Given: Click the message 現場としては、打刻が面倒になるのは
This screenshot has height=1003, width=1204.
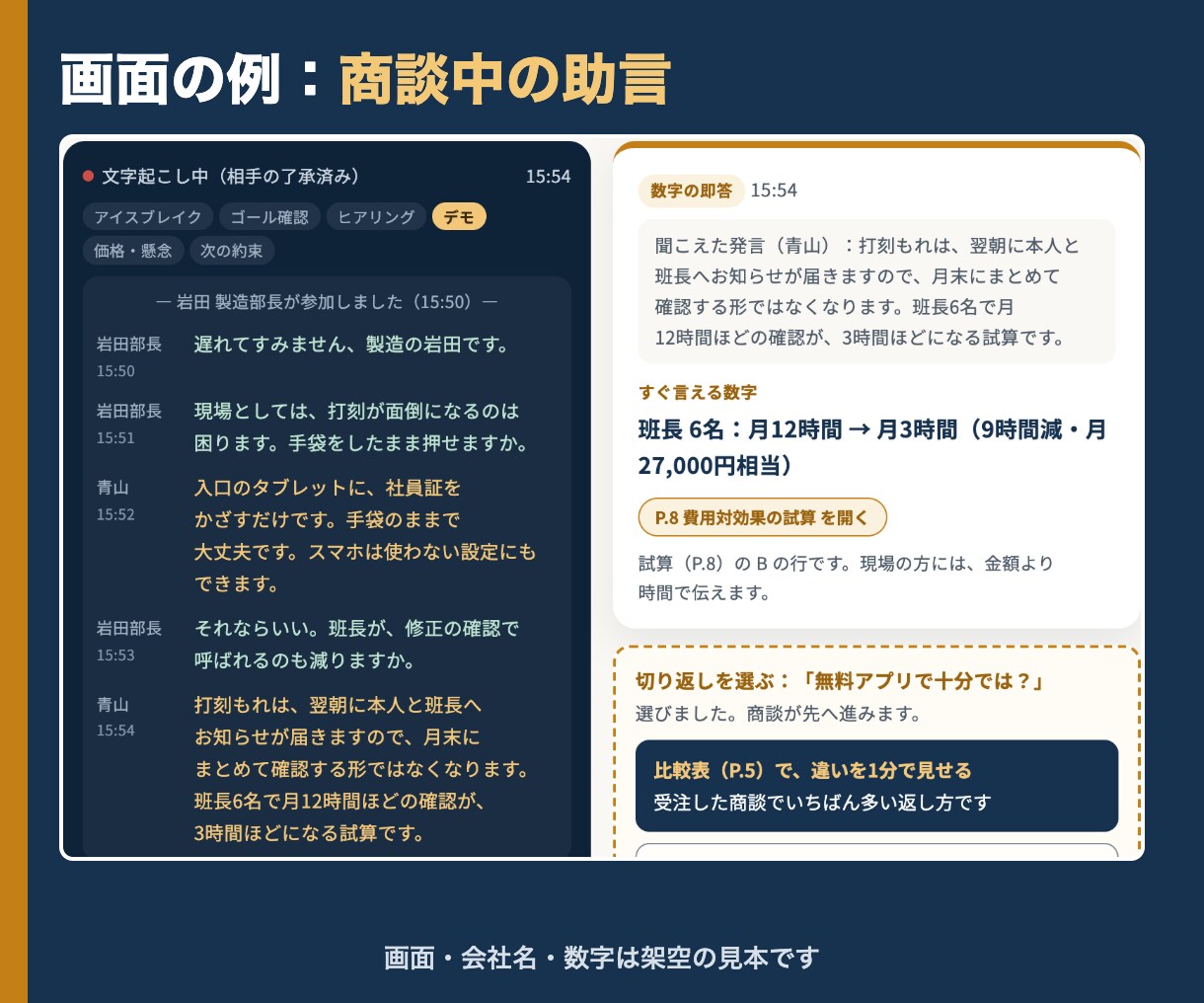Looking at the screenshot, I should 361,427.
